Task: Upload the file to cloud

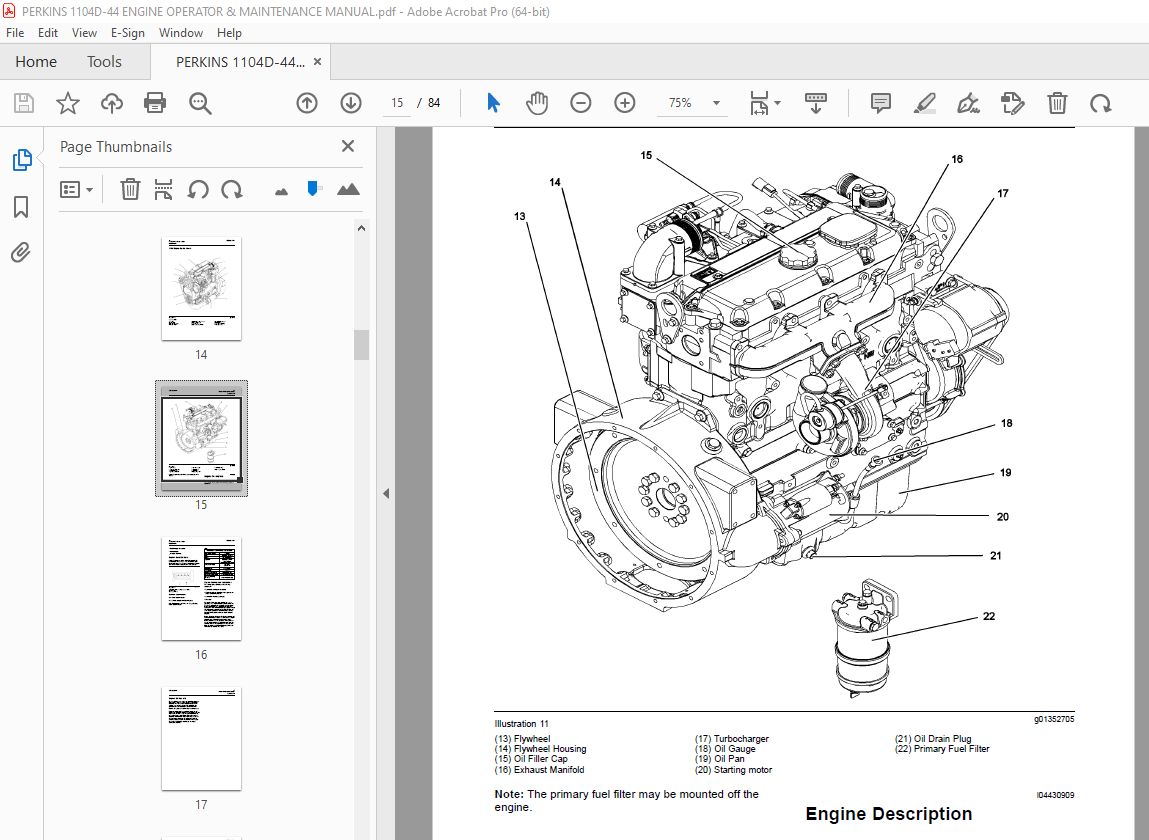Action: pos(111,103)
